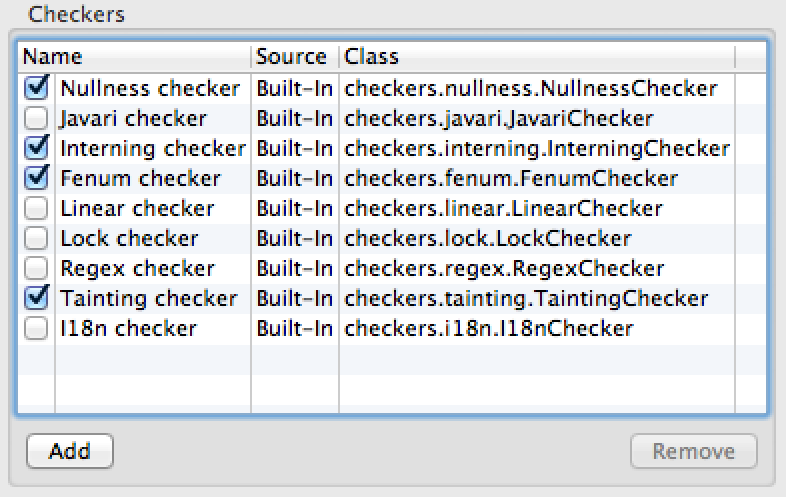Turn off the Tainting checker checkbox
The height and width of the screenshot is (497, 786).
coord(37,299)
